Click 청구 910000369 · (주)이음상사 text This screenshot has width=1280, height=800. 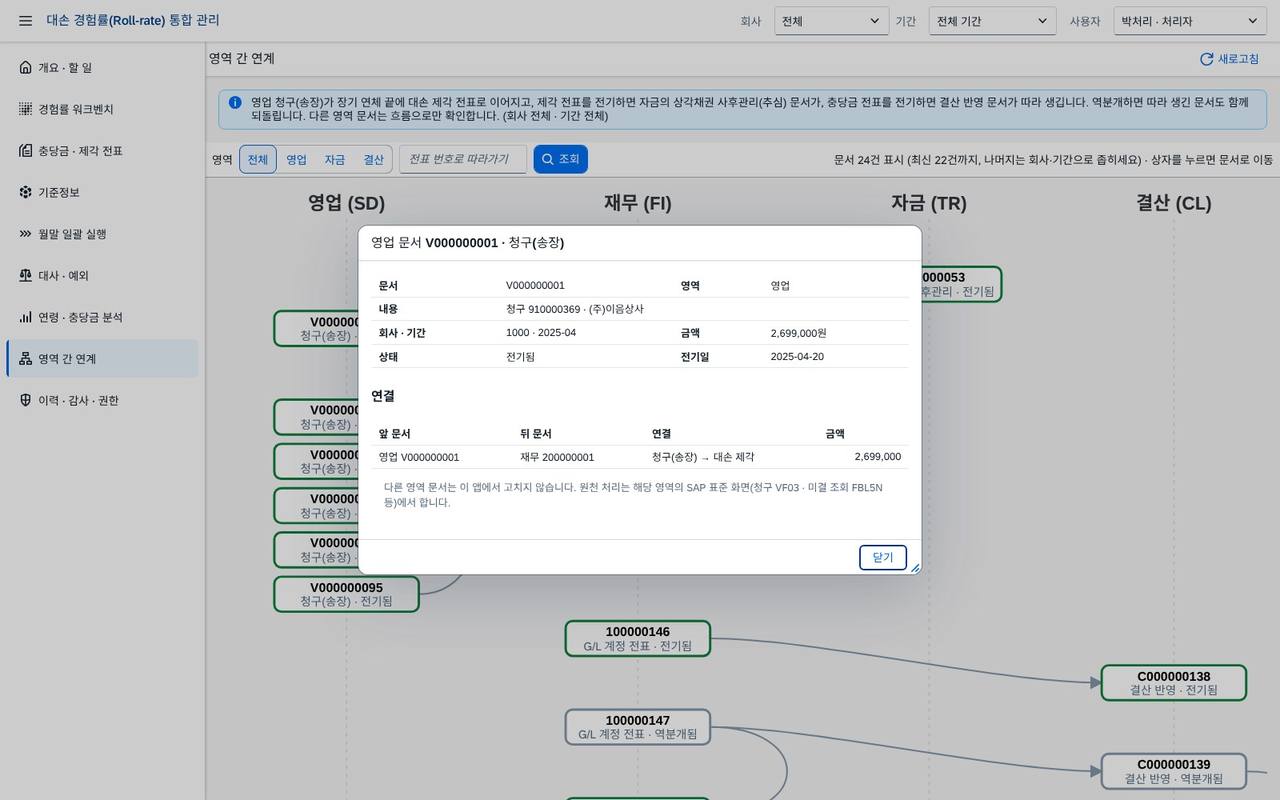click(x=575, y=309)
